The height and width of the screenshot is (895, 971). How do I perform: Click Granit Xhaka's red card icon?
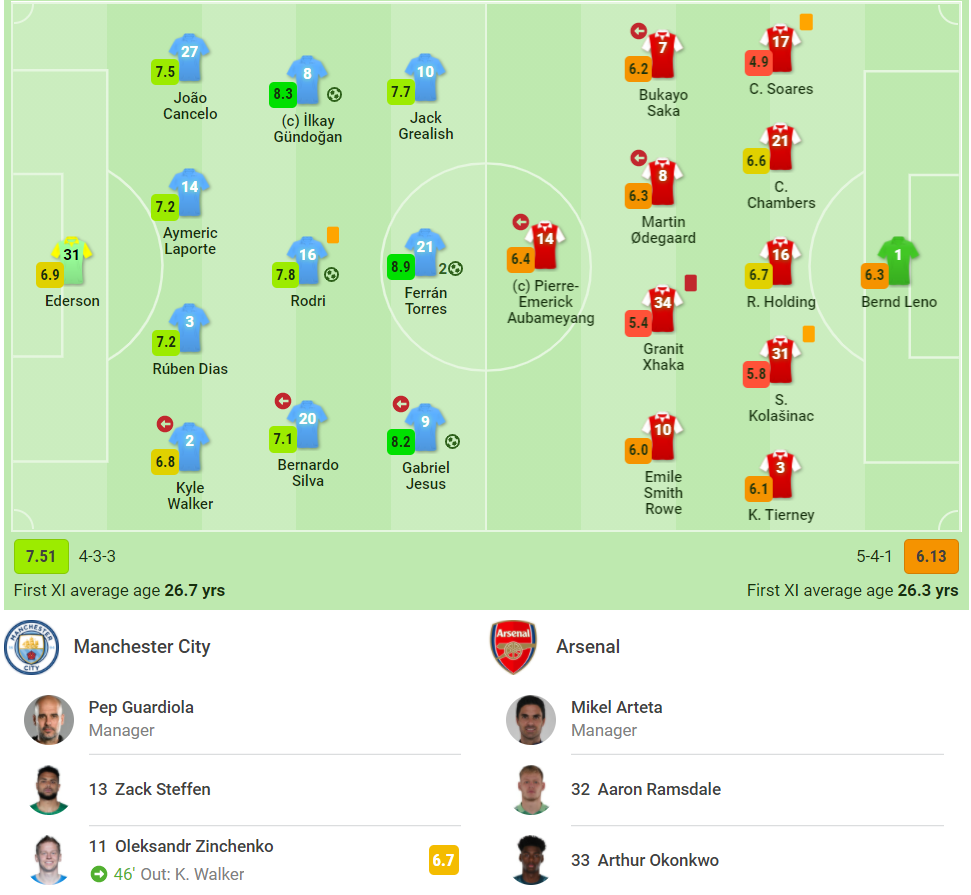pos(690,283)
